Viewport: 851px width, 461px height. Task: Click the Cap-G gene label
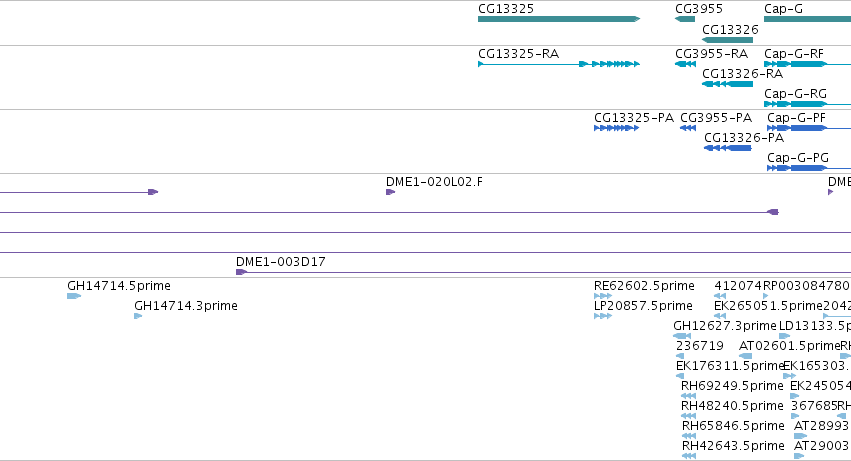coord(783,9)
